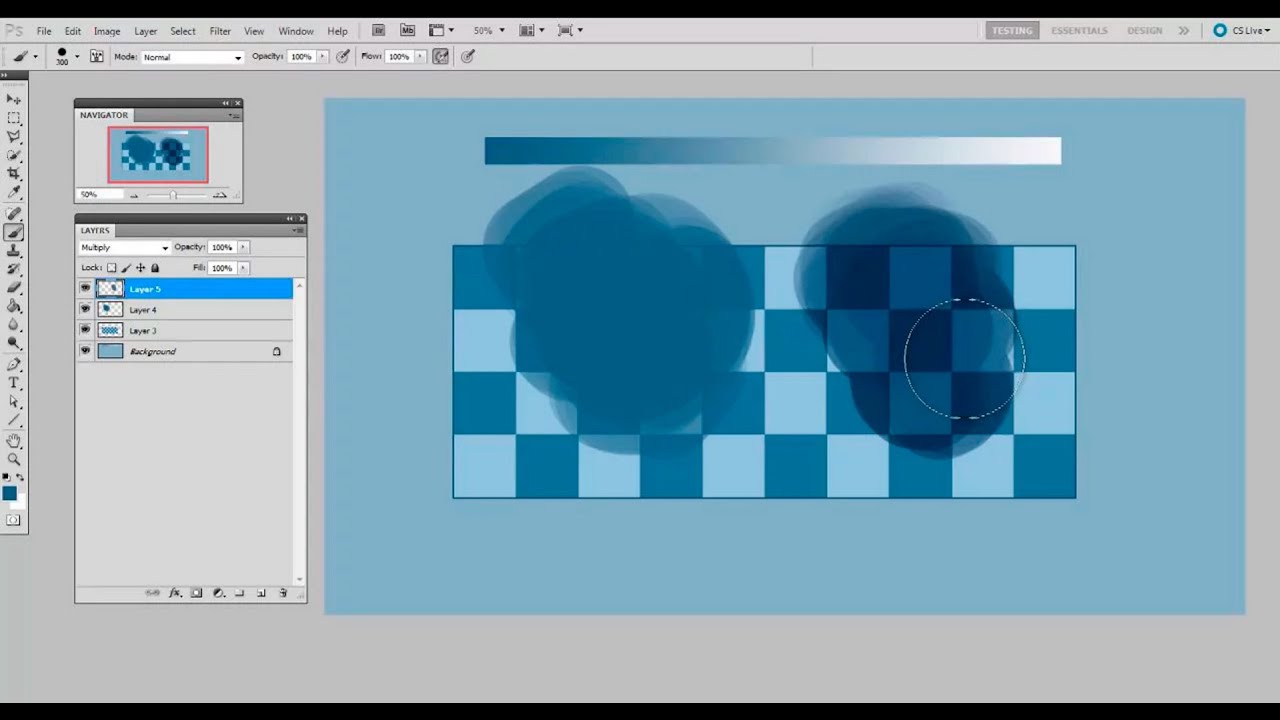Select the Hand tool
This screenshot has width=1280, height=720.
point(14,441)
